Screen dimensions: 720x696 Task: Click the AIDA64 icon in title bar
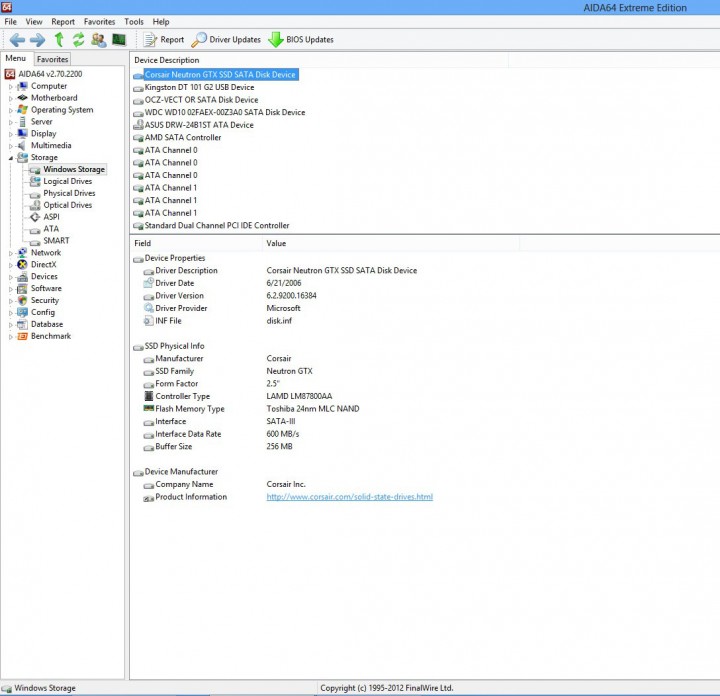point(7,6)
